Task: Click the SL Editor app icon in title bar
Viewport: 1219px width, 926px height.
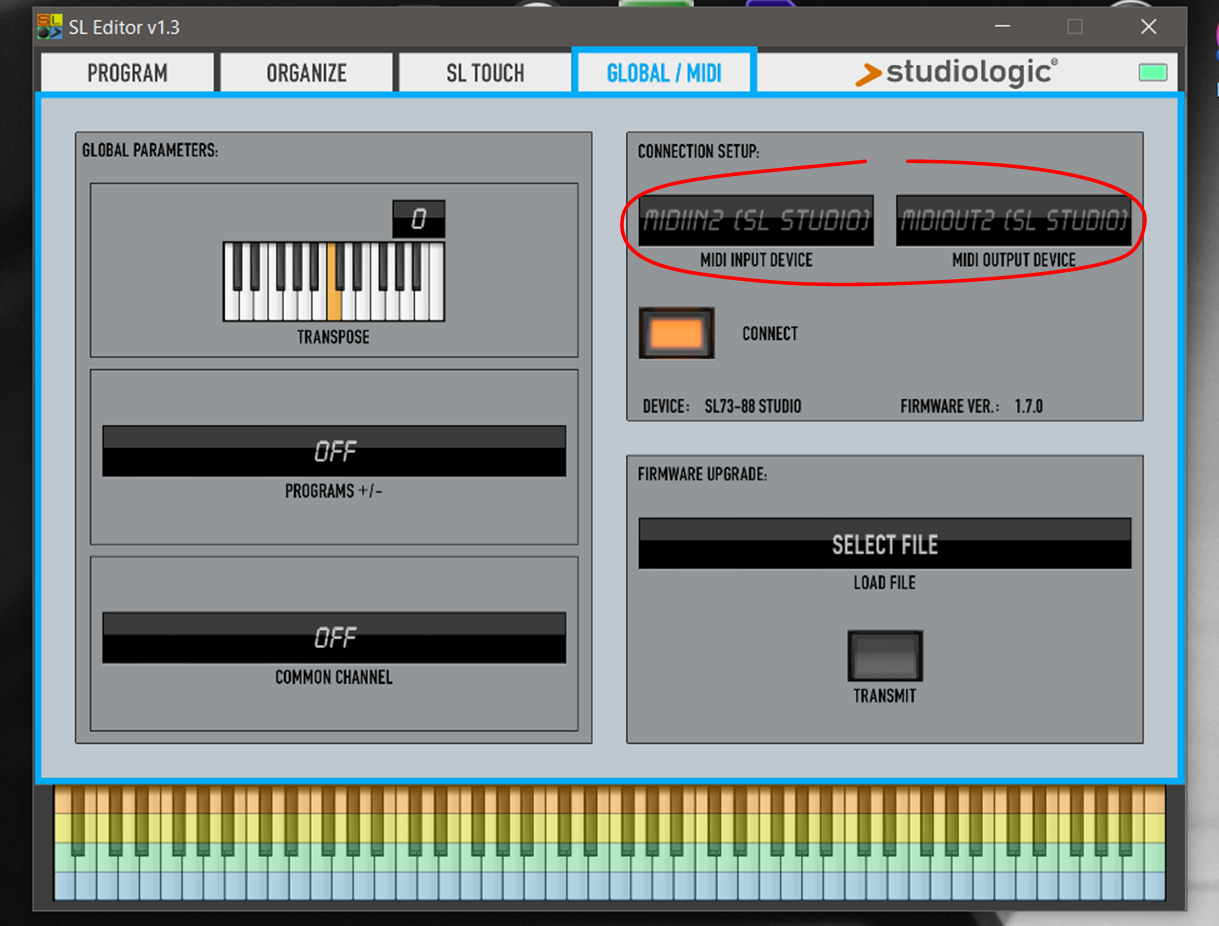Action: click(x=49, y=27)
